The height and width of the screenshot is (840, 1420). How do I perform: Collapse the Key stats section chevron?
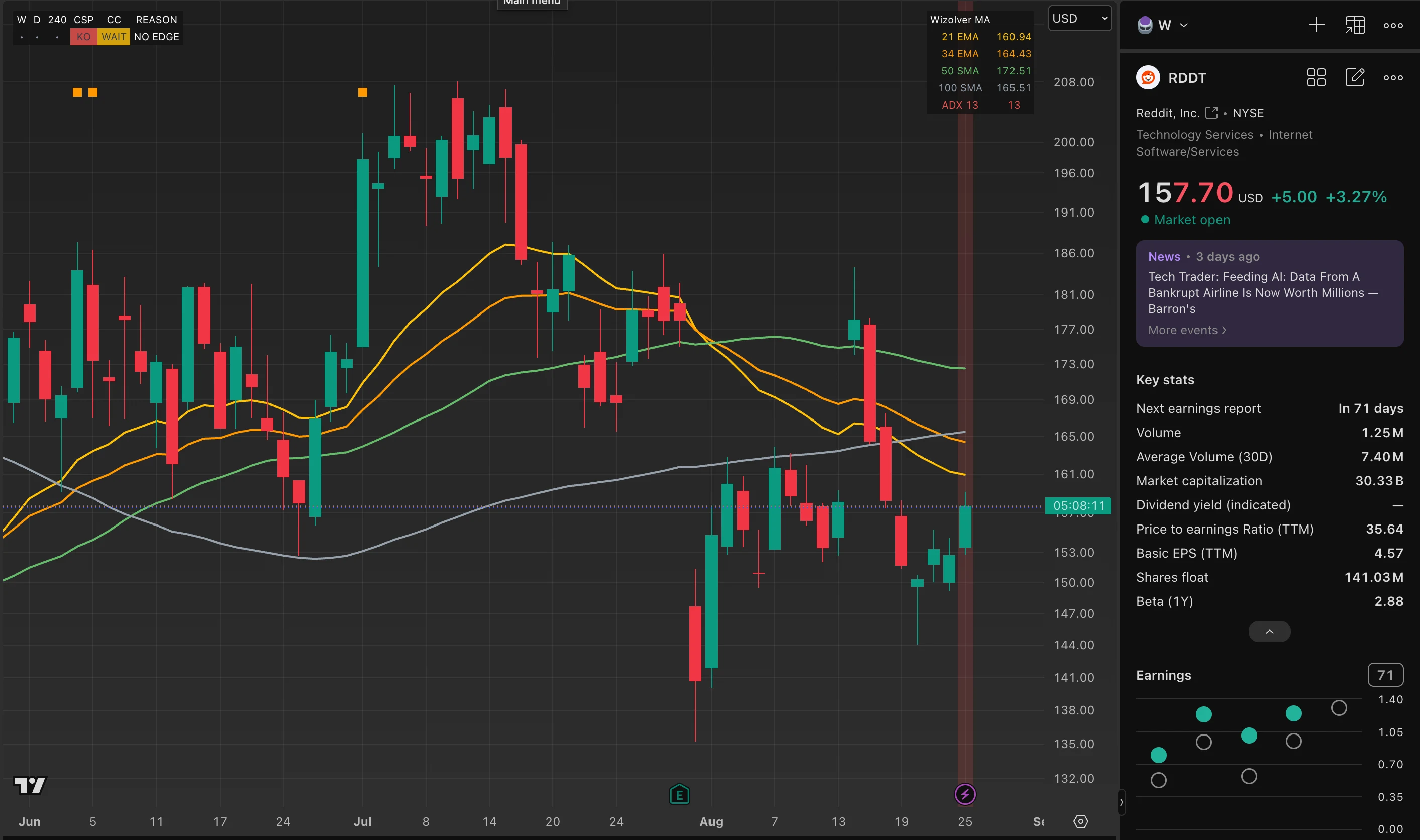1269,632
